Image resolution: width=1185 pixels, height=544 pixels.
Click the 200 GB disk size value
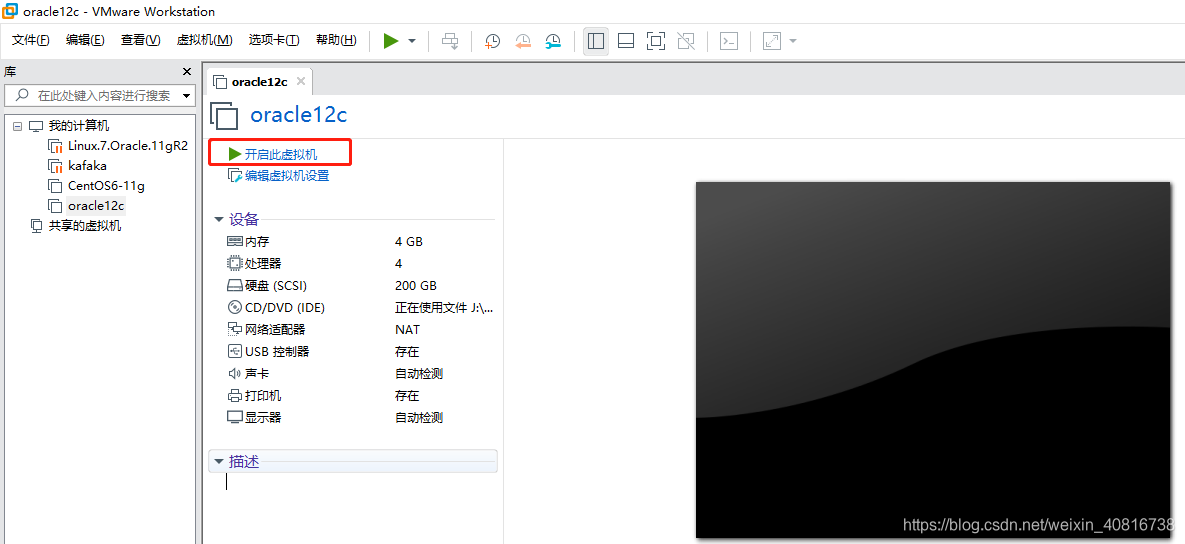click(x=416, y=286)
